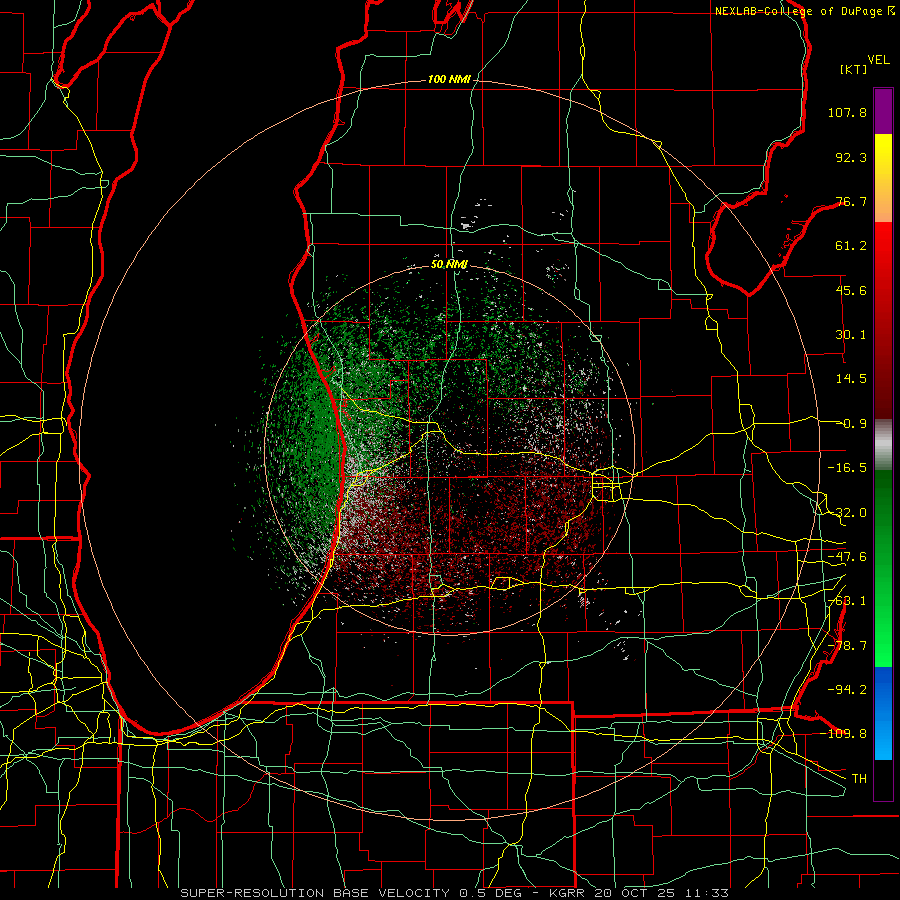Screen dimensions: 900x900
Task: Click the 76.7 velocity scale value
Action: coord(851,201)
